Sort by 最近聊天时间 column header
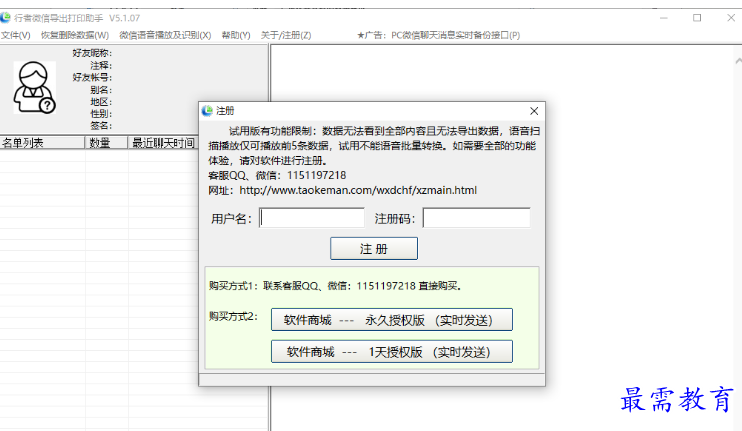 [163, 142]
